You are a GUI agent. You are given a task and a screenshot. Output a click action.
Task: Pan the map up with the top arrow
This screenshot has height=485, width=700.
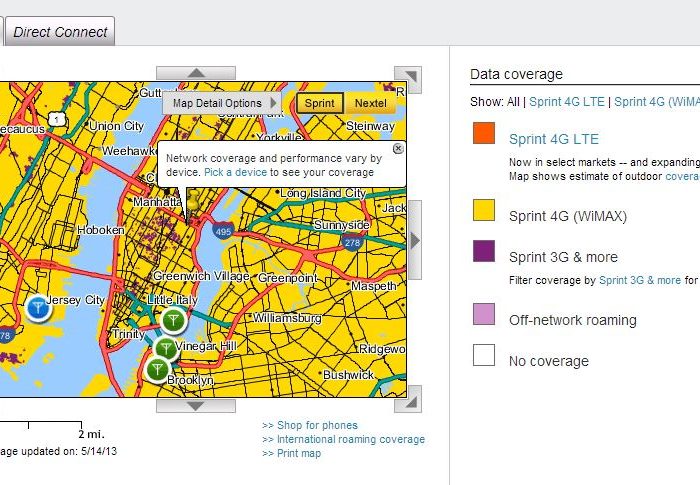[196, 73]
